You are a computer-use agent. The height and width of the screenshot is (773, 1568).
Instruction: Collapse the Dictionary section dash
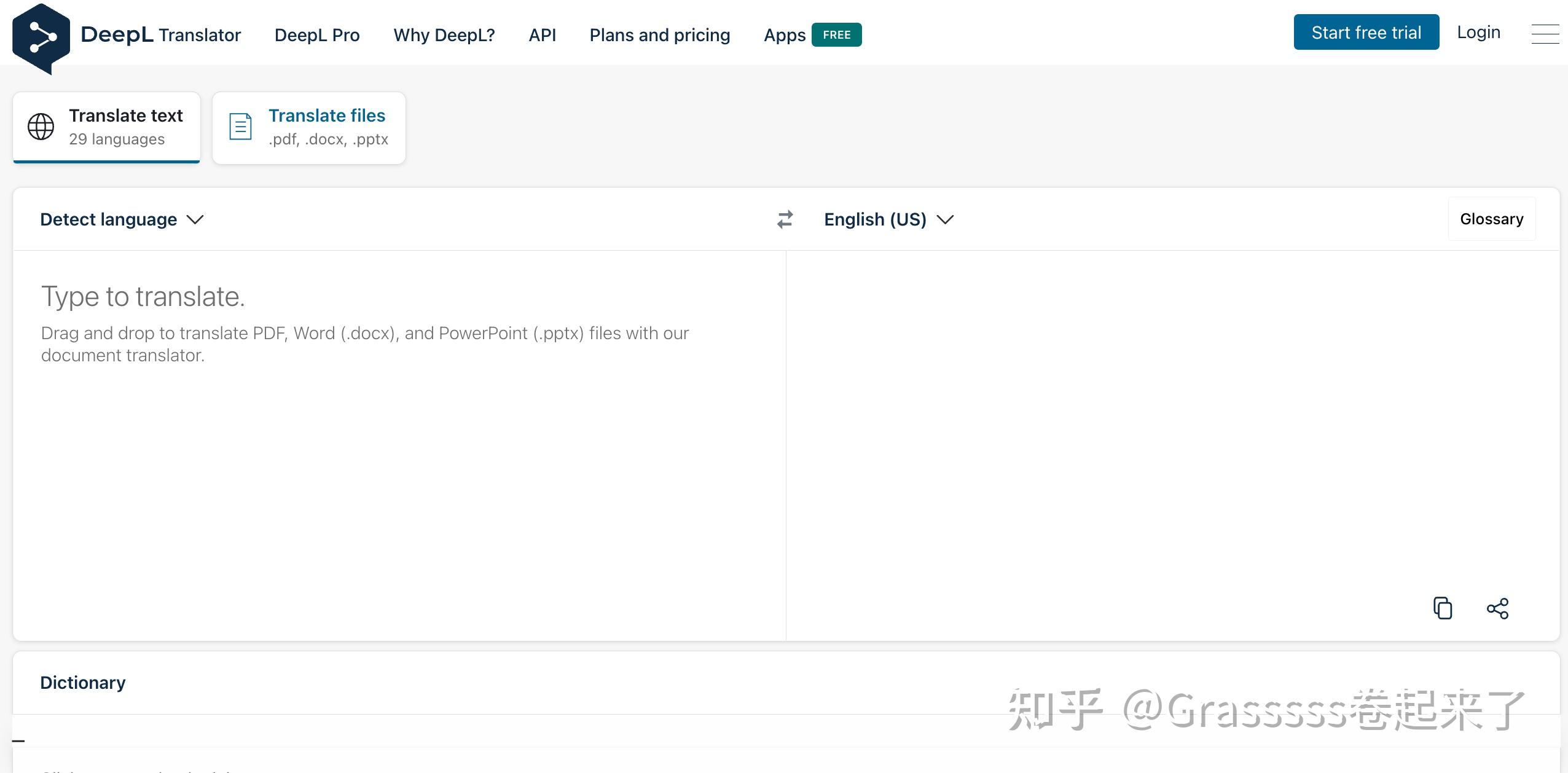click(18, 740)
